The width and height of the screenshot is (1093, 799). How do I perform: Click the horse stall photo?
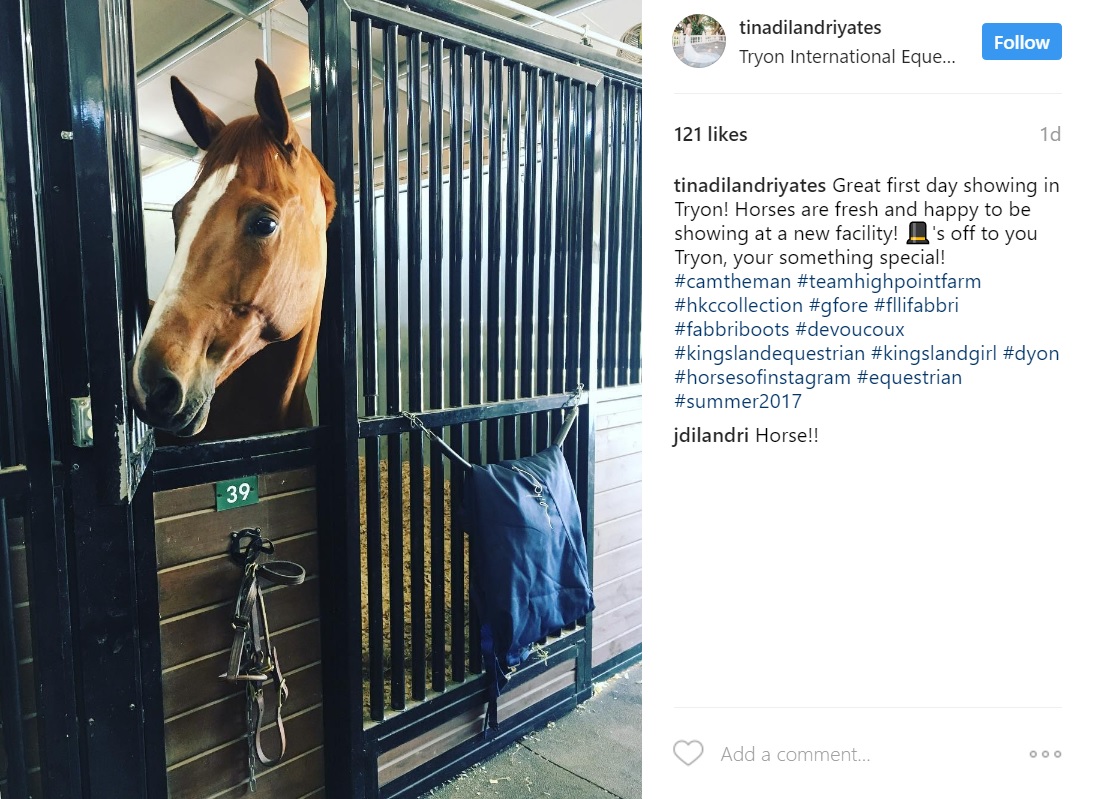(321, 400)
